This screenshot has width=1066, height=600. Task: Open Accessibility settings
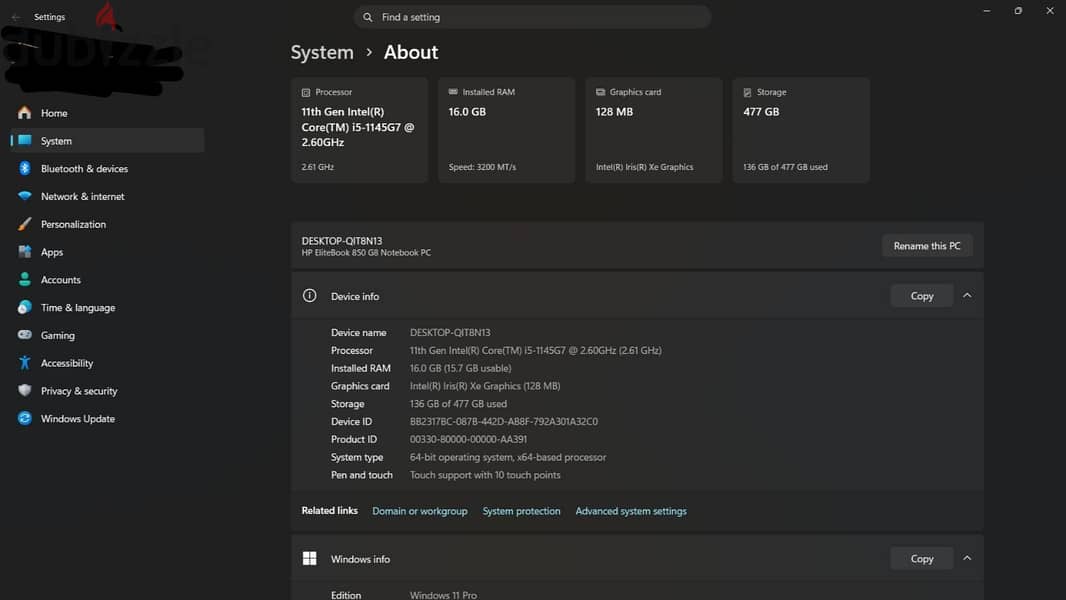[x=107, y=364]
